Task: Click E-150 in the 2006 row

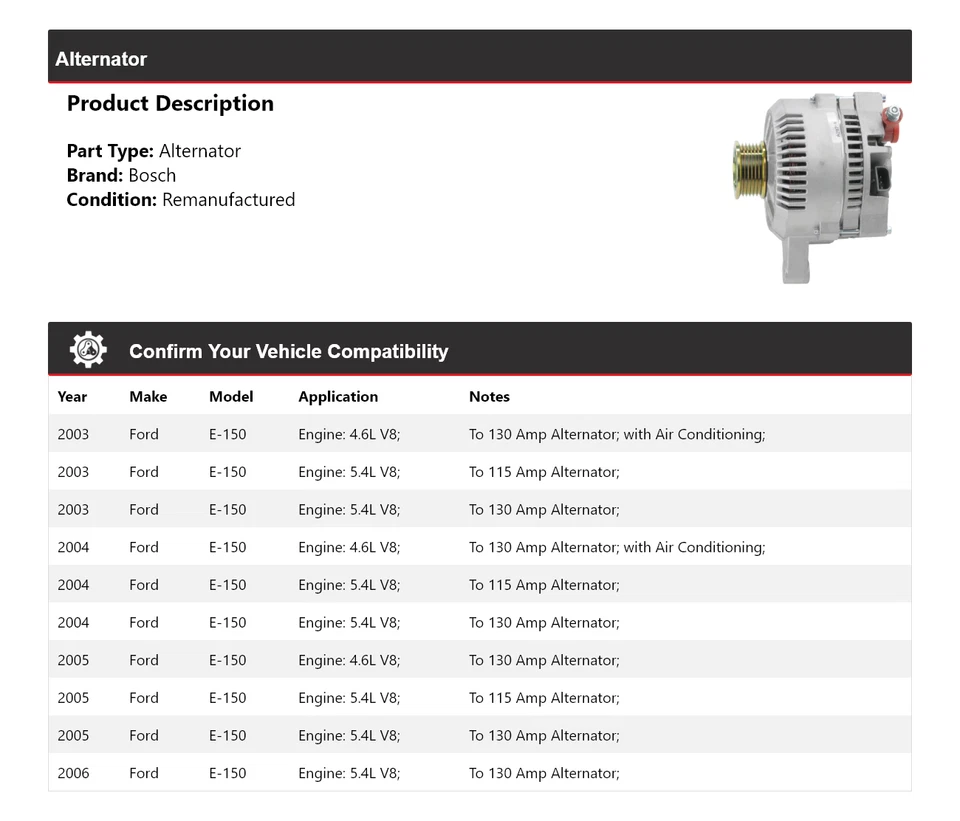Action: click(x=228, y=773)
